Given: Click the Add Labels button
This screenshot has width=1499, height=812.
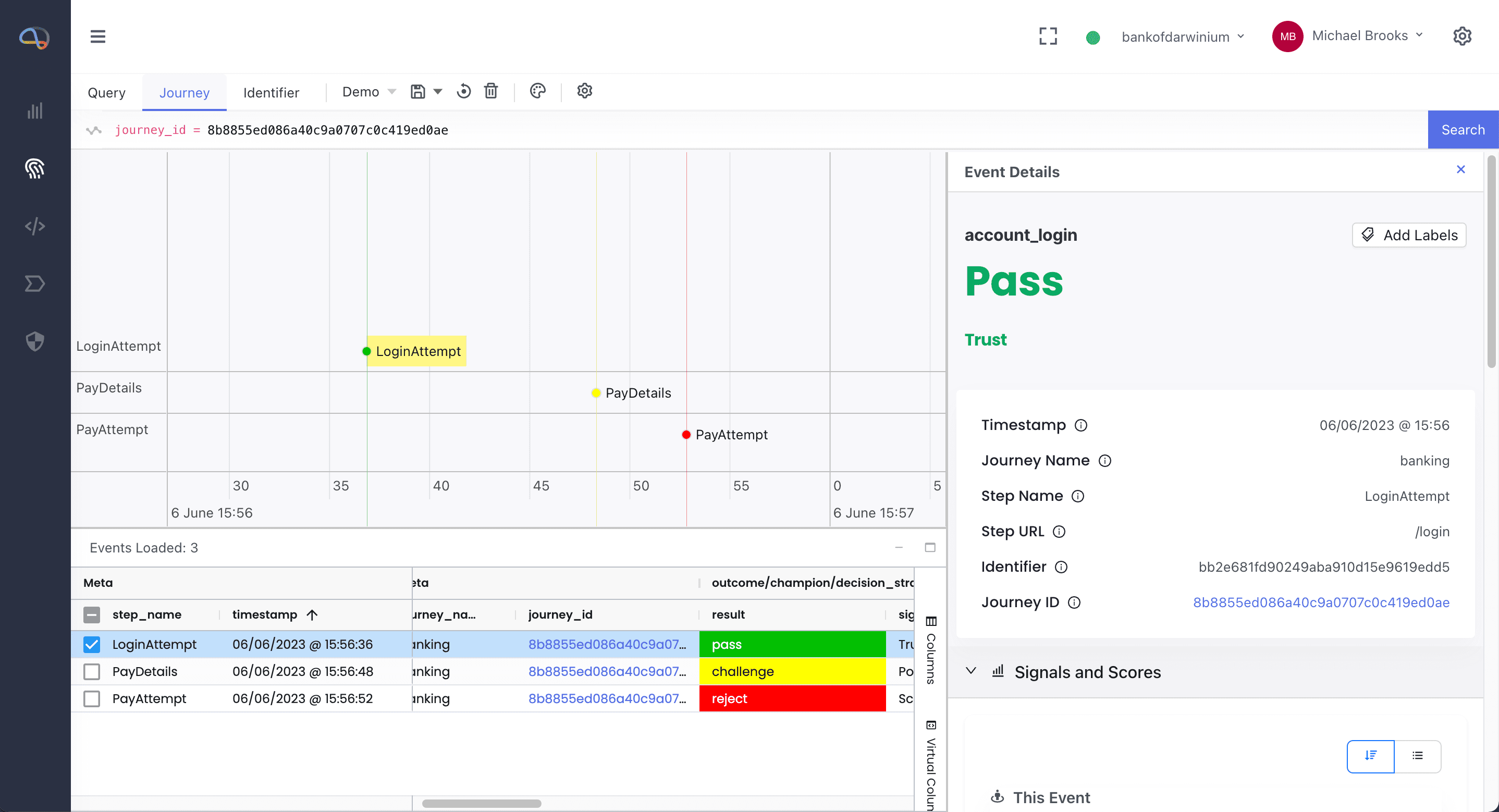Looking at the screenshot, I should (x=1409, y=235).
